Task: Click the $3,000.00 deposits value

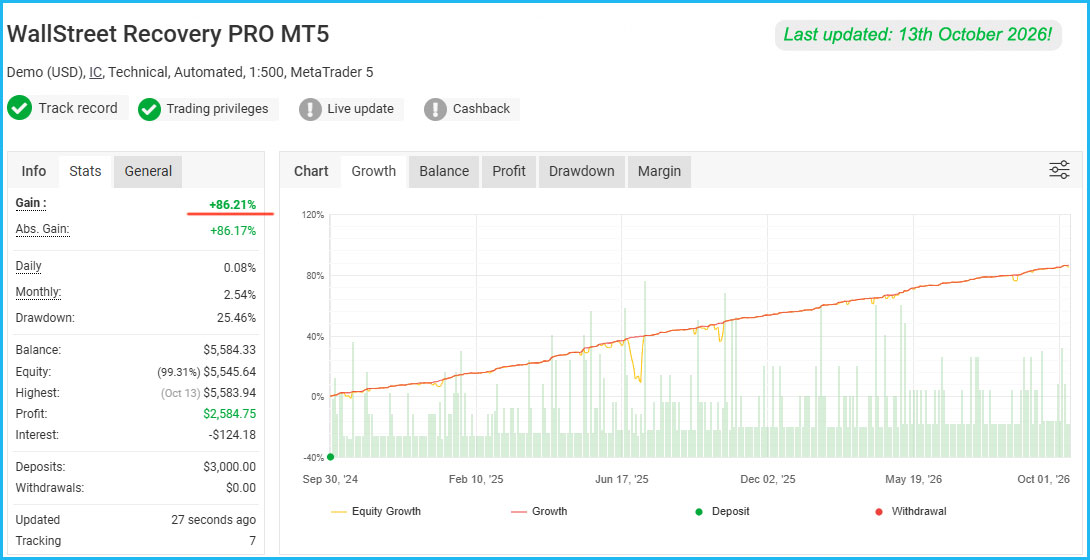Action: pos(229,467)
